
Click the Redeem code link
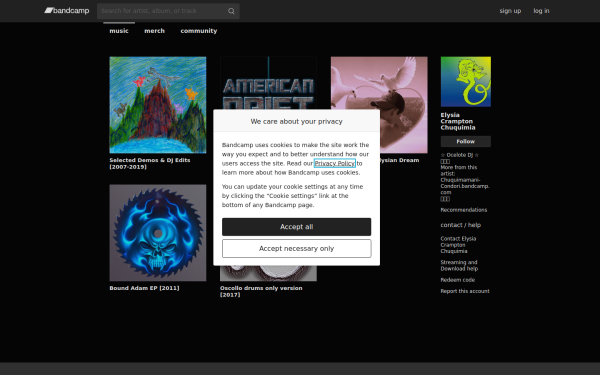coord(458,280)
